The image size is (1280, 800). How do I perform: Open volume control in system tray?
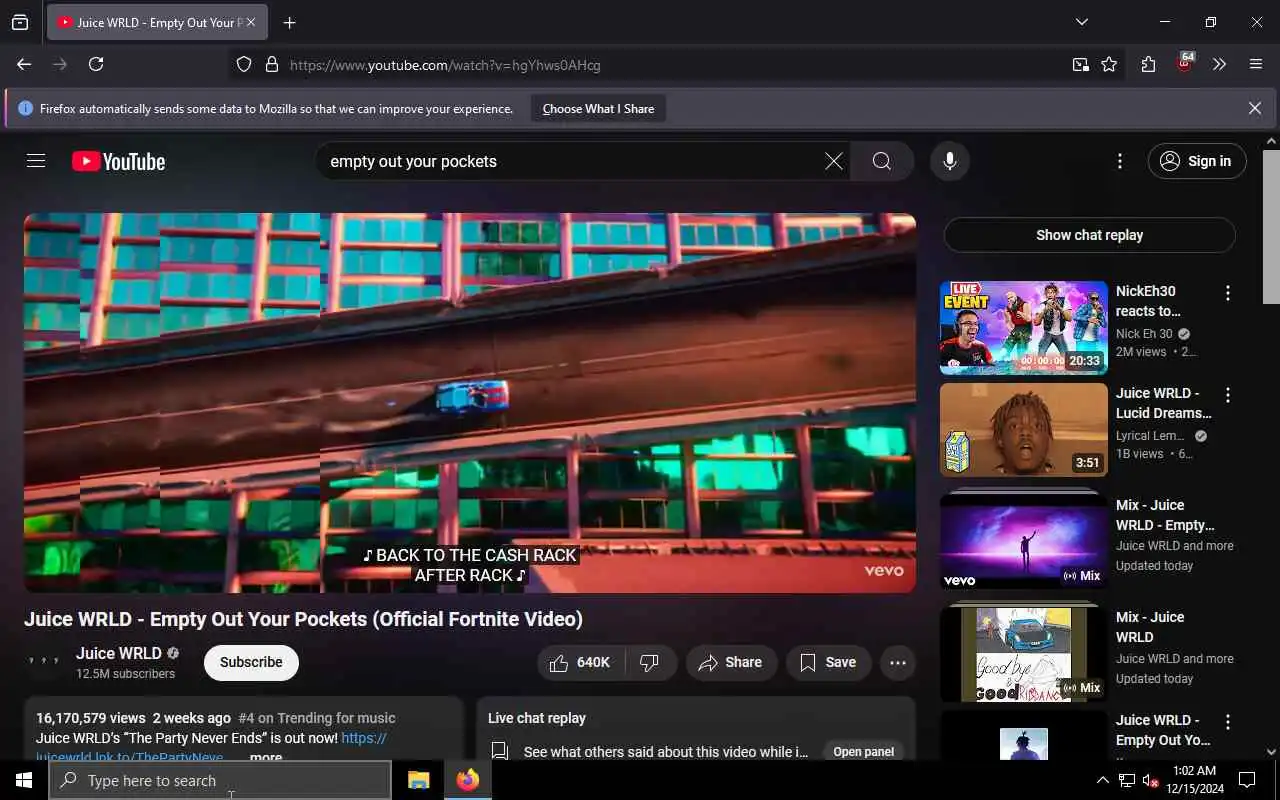point(1151,780)
